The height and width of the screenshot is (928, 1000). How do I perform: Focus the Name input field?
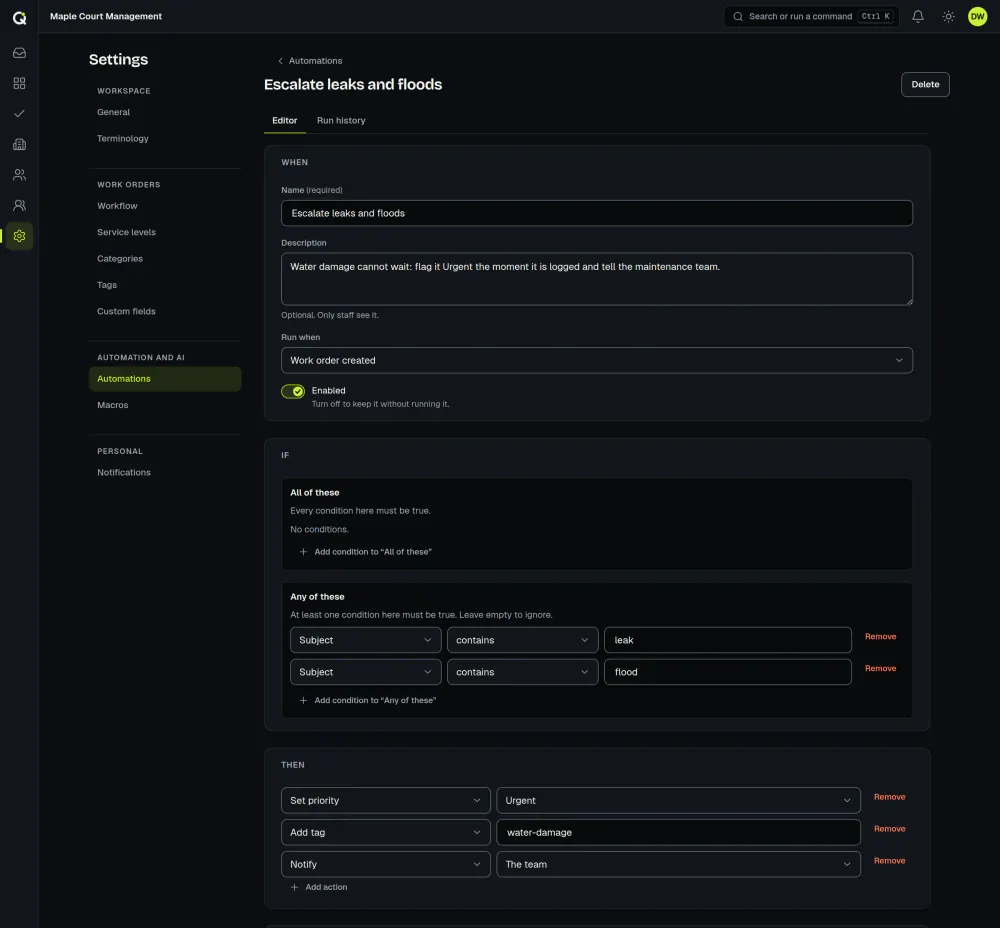(596, 213)
